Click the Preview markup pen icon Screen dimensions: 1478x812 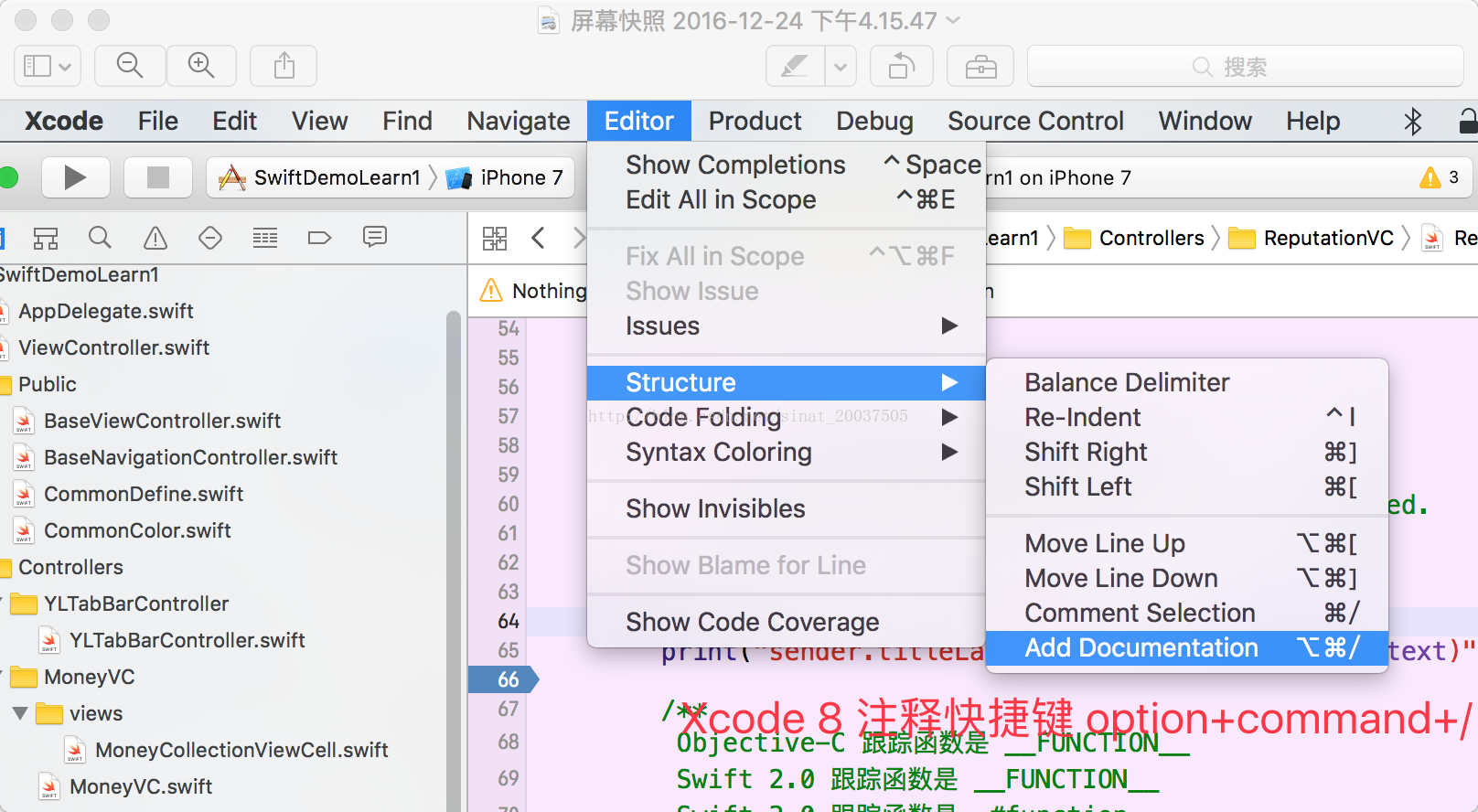(x=795, y=66)
